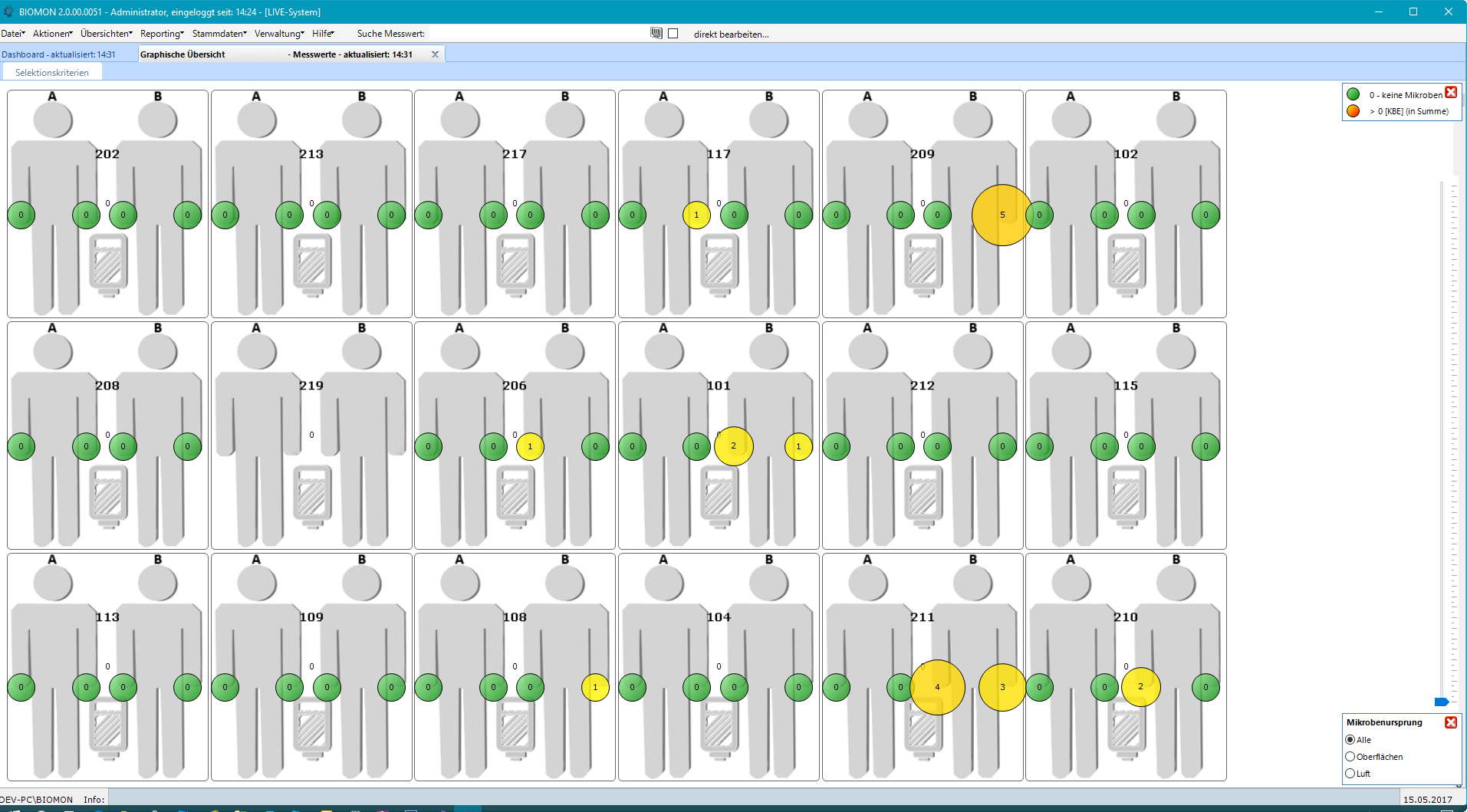Click the air sampler device icon in room 104

[x=719, y=728]
